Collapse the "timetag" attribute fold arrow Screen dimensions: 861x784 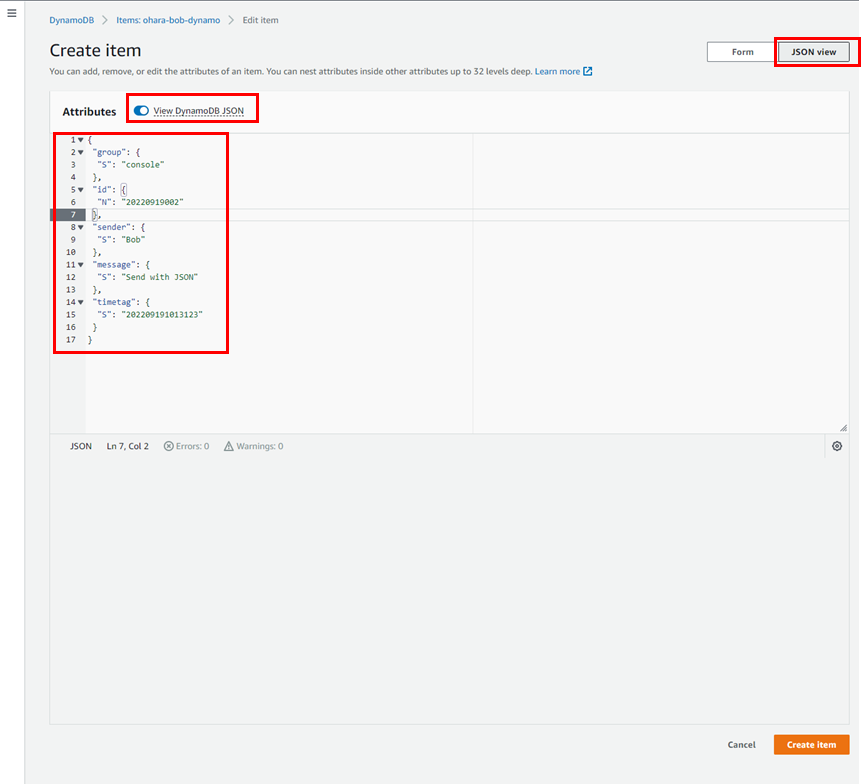(81, 302)
